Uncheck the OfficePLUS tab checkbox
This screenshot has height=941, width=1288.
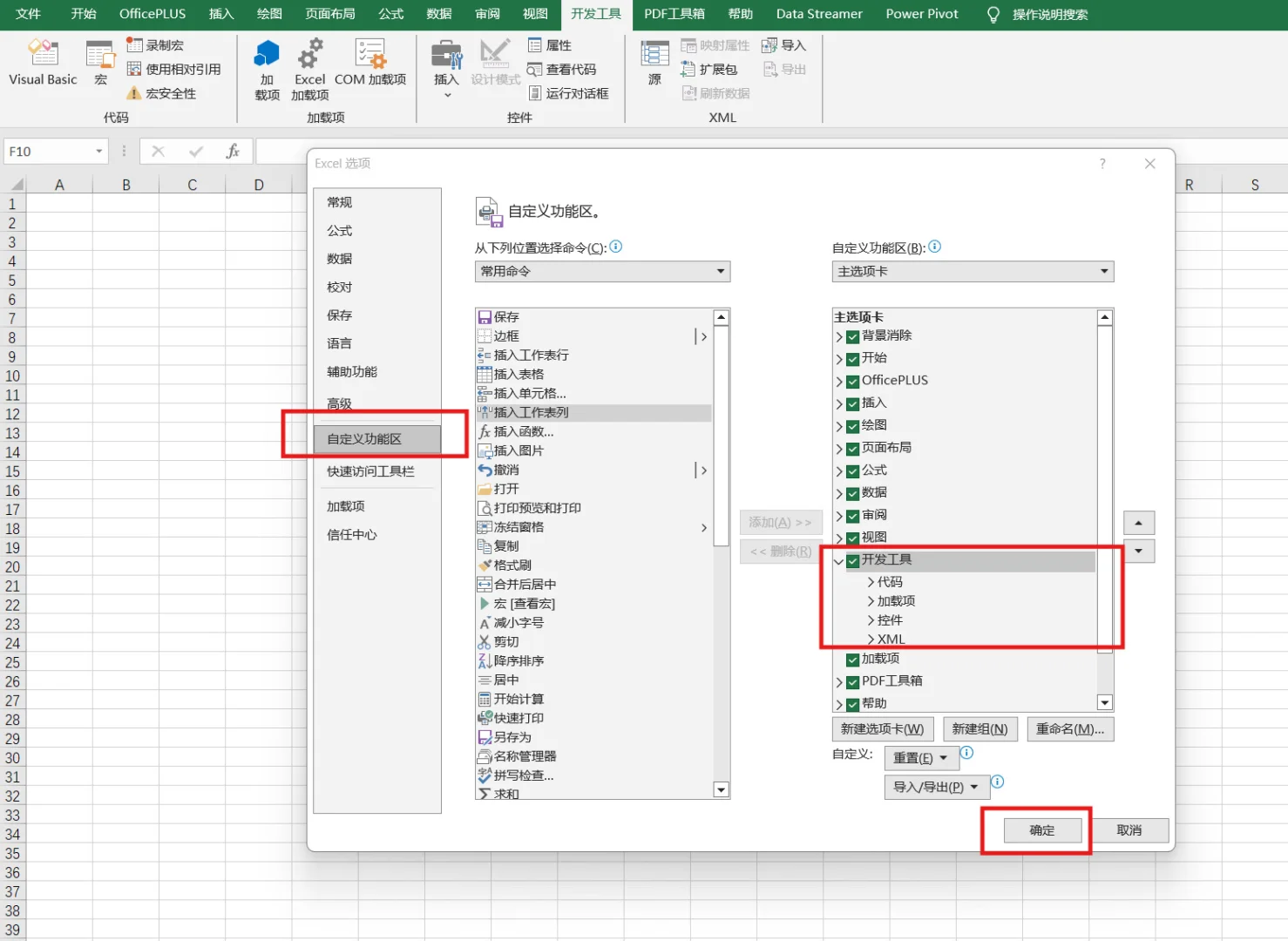point(853,382)
